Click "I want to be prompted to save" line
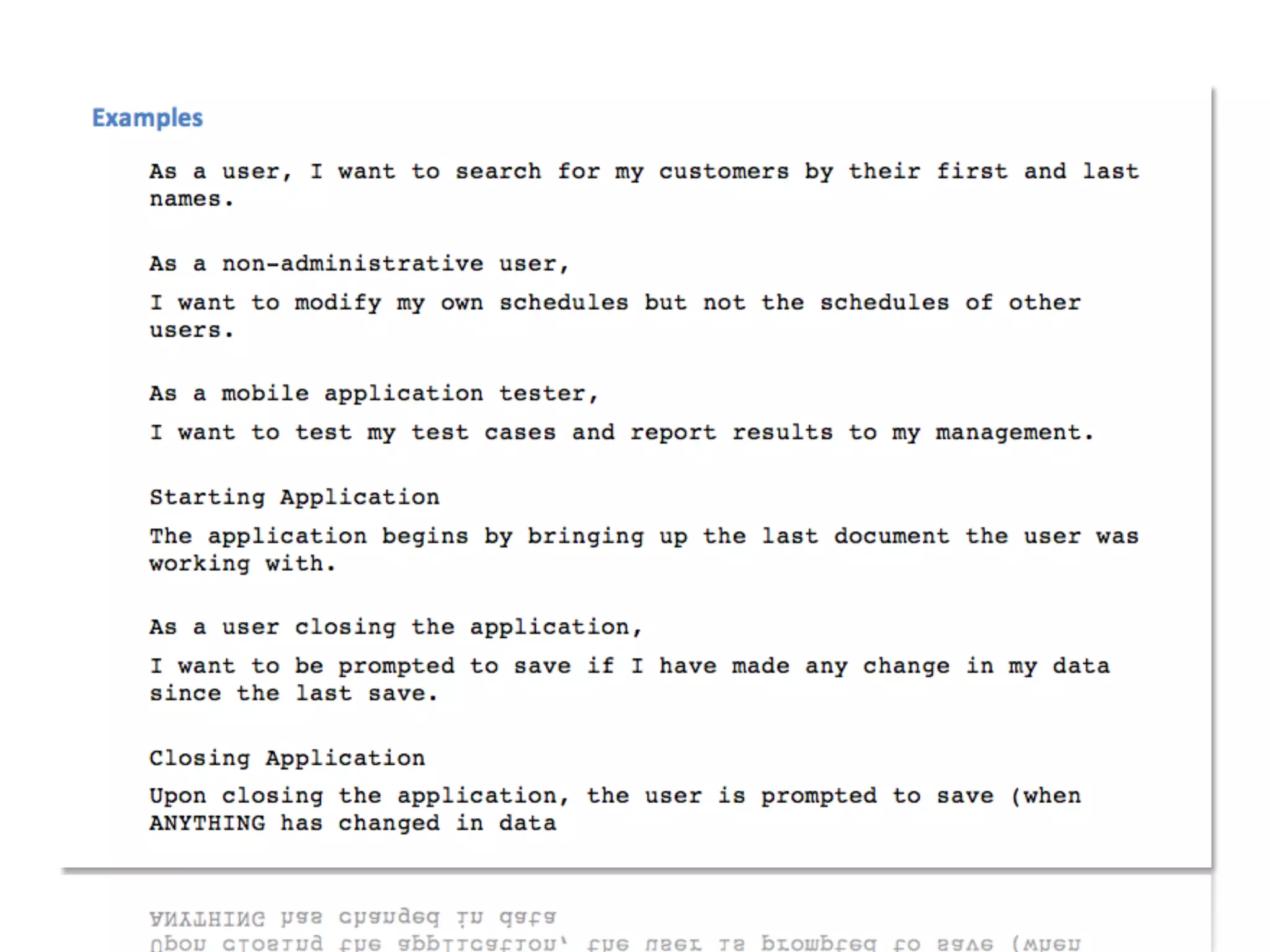Image resolution: width=1270 pixels, height=952 pixels. click(629, 666)
